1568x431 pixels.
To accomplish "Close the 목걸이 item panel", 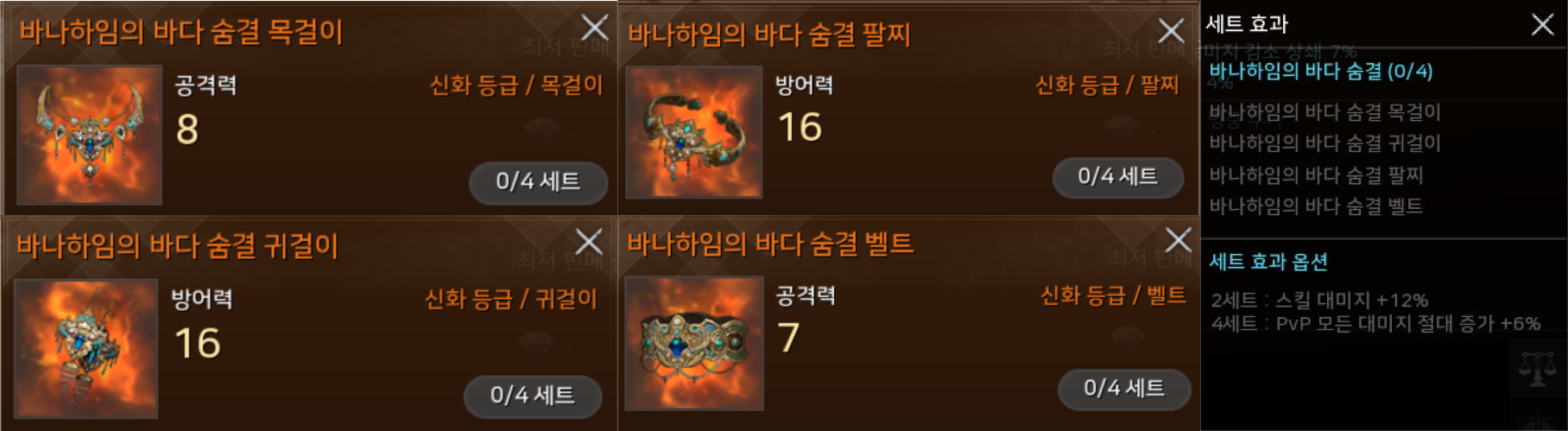I will [595, 29].
